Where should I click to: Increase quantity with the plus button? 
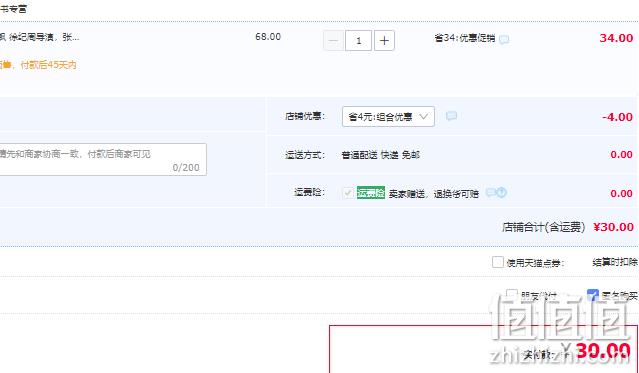(x=384, y=40)
